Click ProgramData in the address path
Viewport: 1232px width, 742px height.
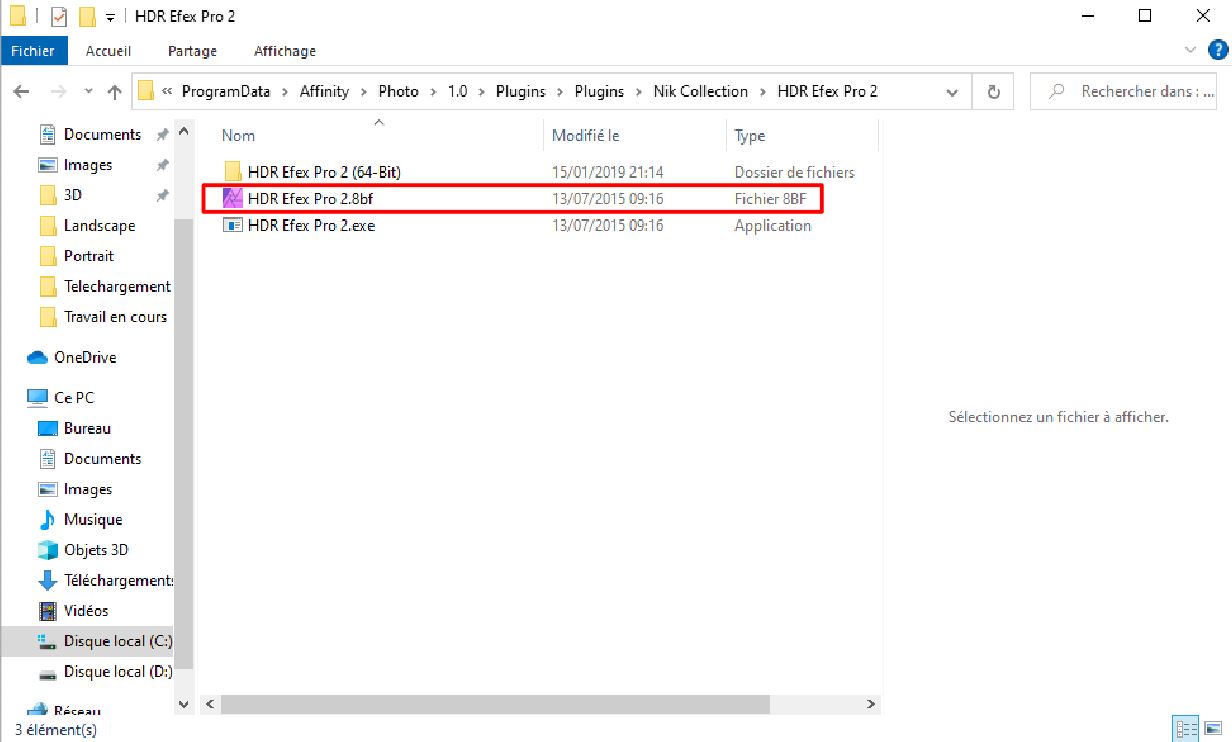tap(226, 91)
